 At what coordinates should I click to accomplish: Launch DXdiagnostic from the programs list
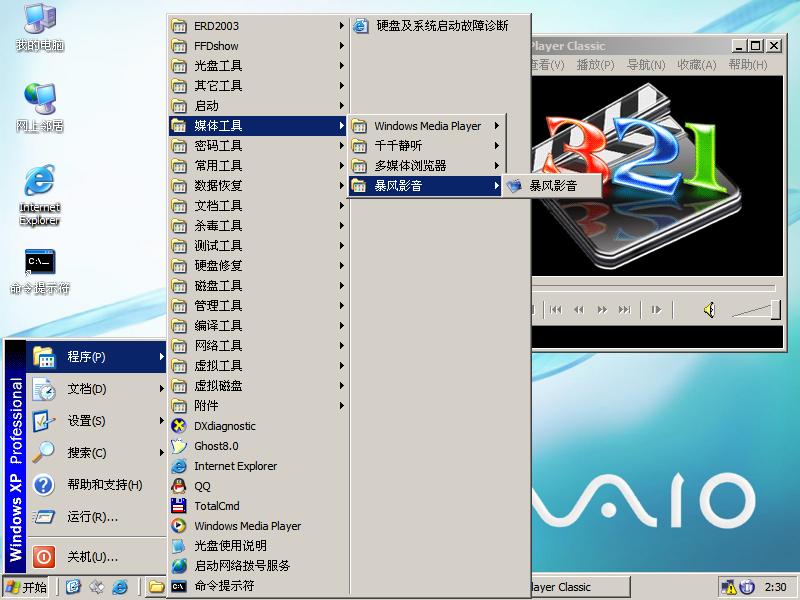pos(258,426)
